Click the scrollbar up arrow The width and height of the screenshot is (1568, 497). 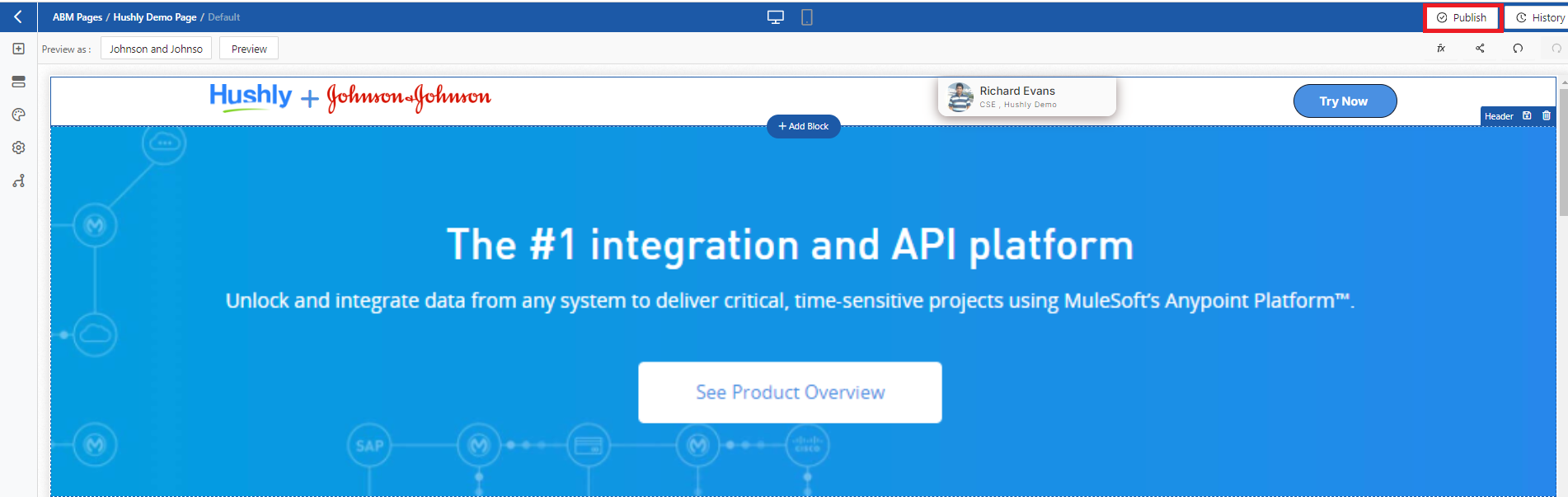click(x=1563, y=82)
